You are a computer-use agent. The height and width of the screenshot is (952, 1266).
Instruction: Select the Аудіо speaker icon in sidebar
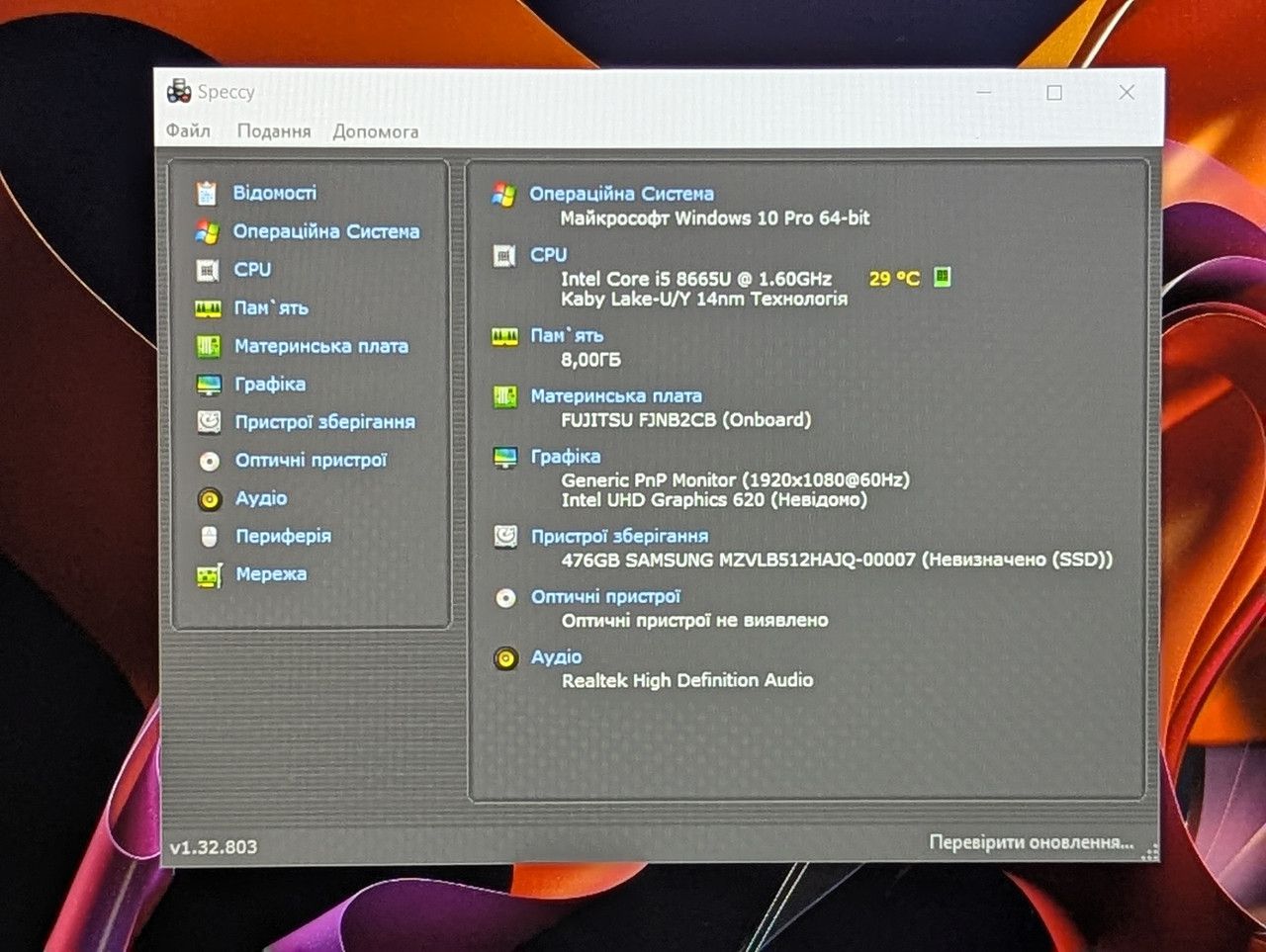point(209,499)
